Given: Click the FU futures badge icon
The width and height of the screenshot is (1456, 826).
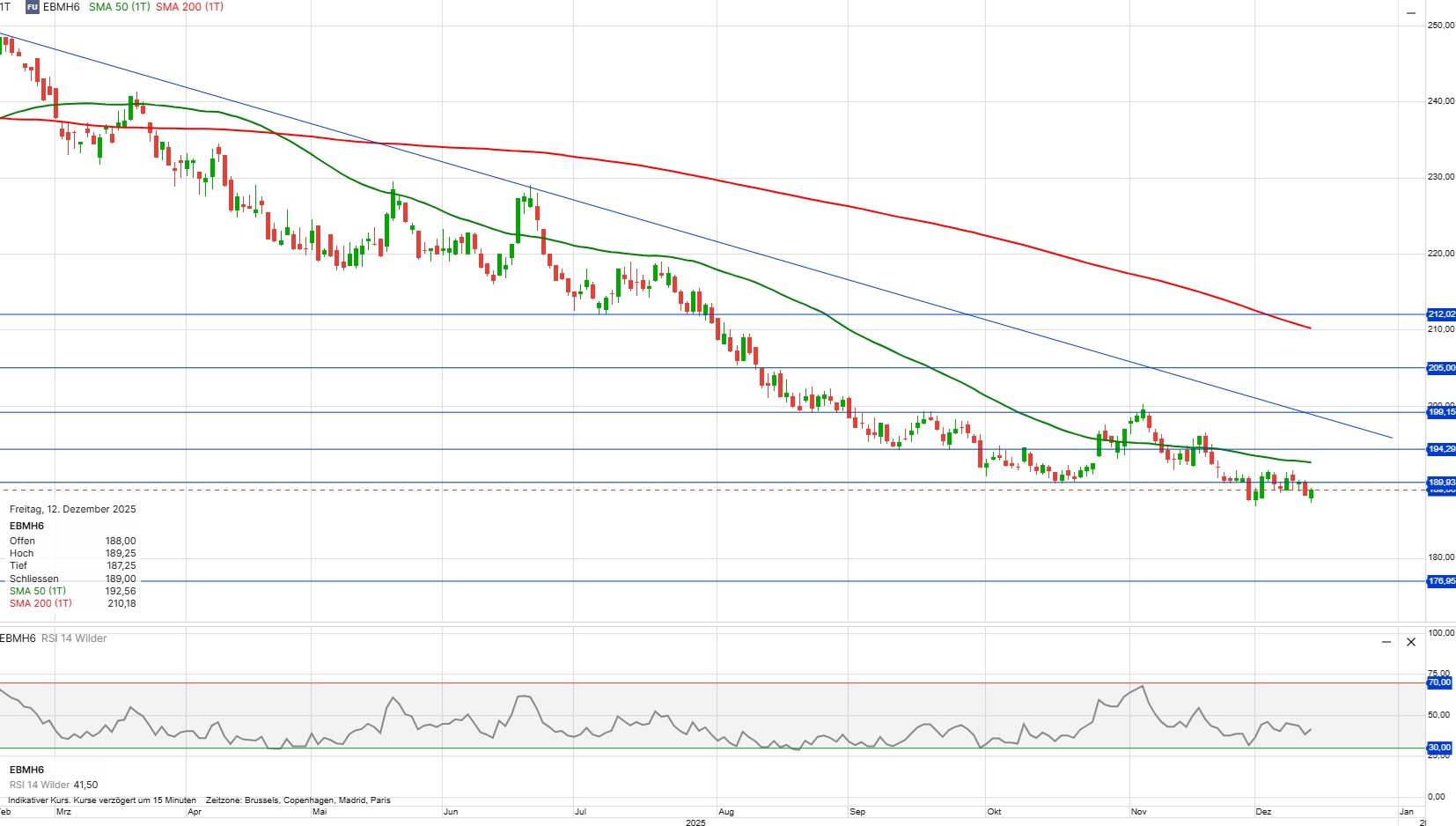Looking at the screenshot, I should pyautogui.click(x=33, y=7).
